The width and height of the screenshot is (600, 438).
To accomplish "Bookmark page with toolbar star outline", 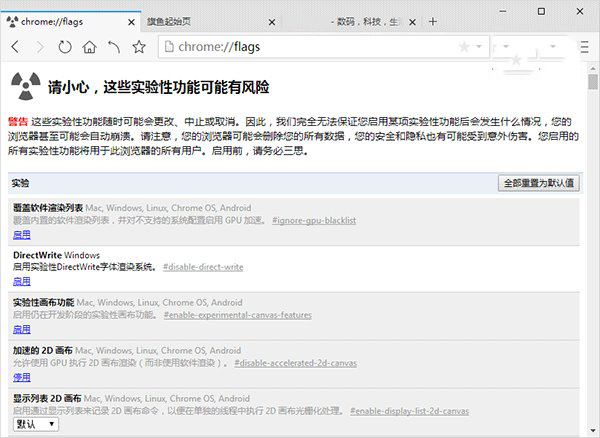I will point(139,47).
